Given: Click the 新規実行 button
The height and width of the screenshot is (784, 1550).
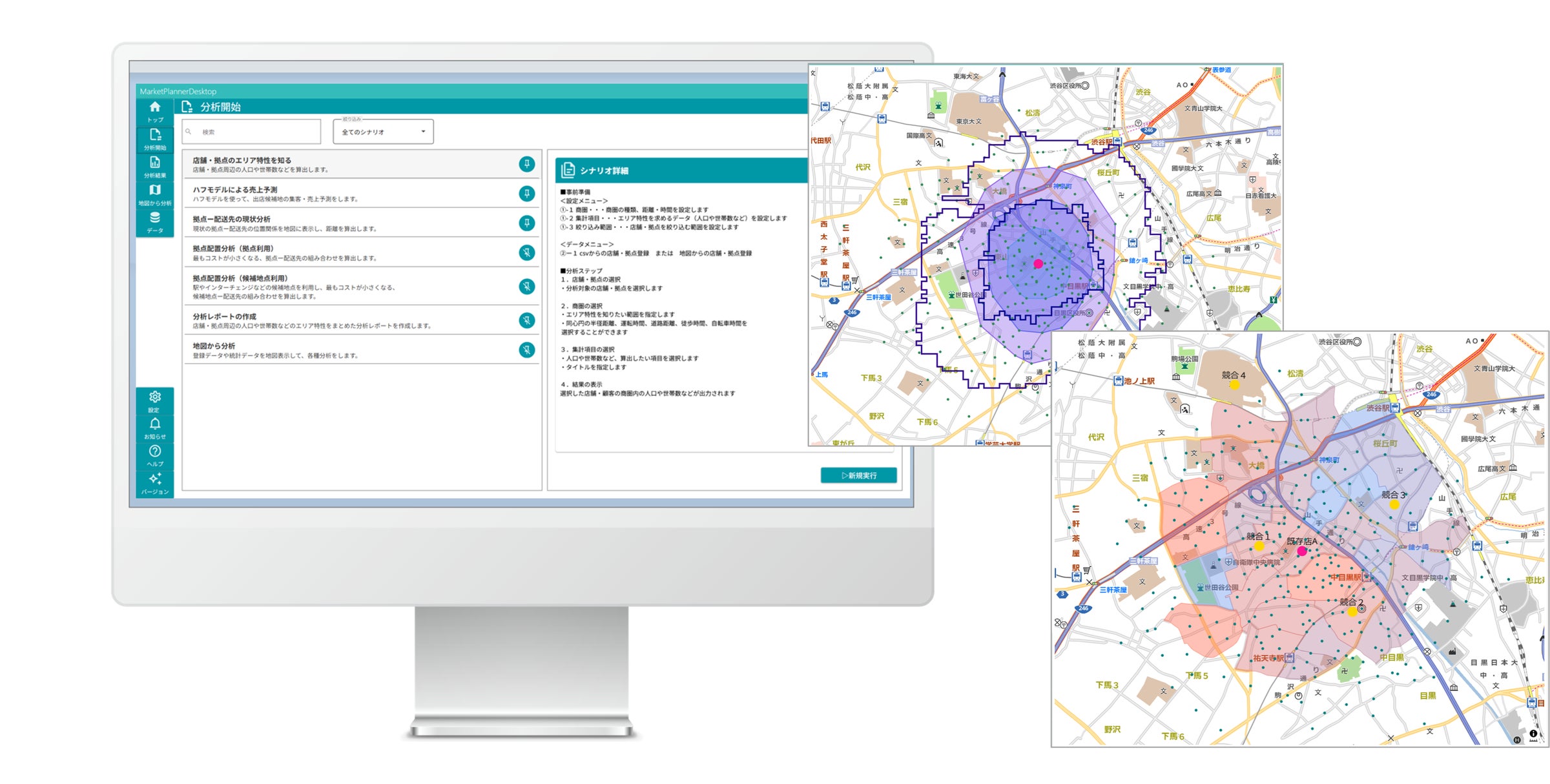Looking at the screenshot, I should tap(858, 475).
